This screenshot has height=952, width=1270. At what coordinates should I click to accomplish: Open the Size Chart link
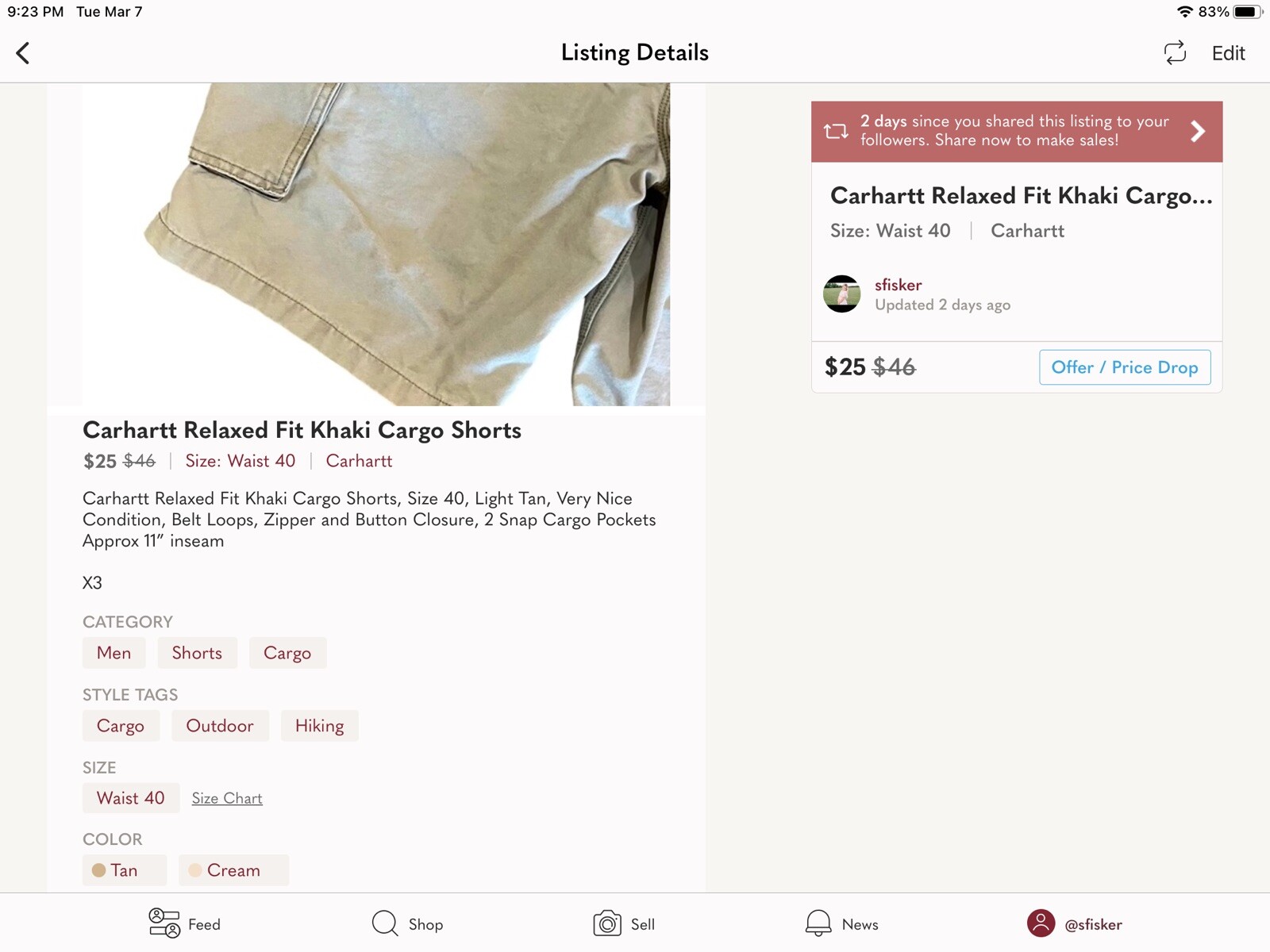227,798
